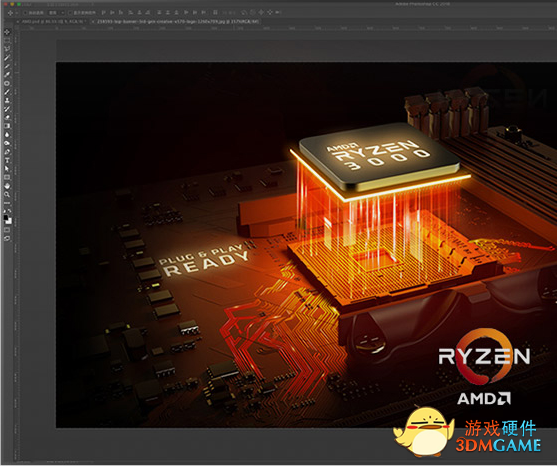Screen dimensions: 558x466
Task: Click Distribute Right Edges icon
Action: 204,12
